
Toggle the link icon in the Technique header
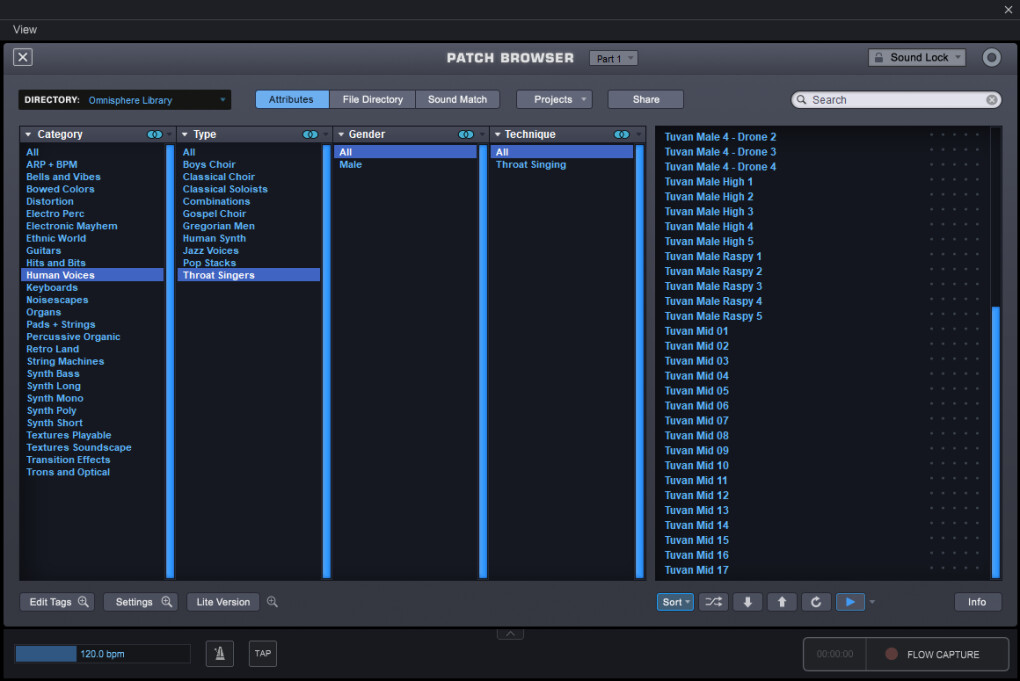[622, 134]
